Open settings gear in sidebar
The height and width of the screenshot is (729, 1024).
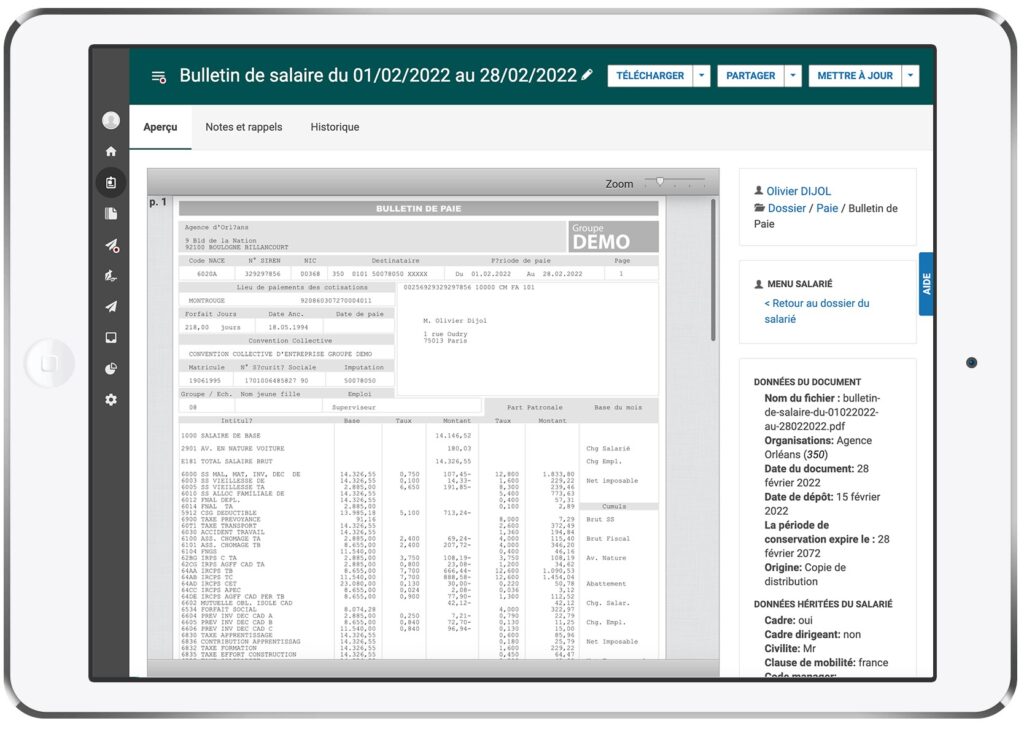(111, 400)
